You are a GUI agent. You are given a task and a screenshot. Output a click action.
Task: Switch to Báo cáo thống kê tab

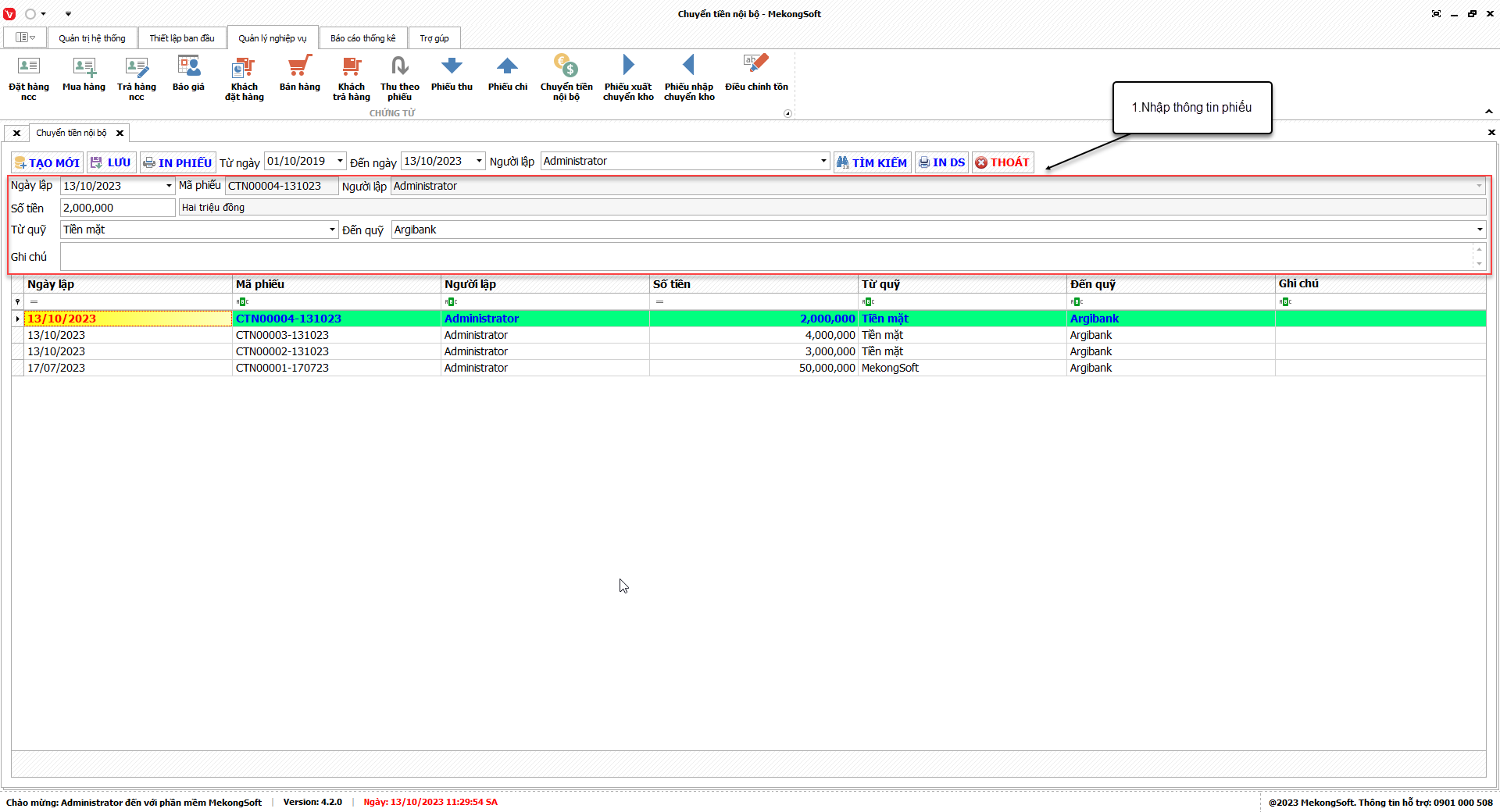pyautogui.click(x=362, y=38)
